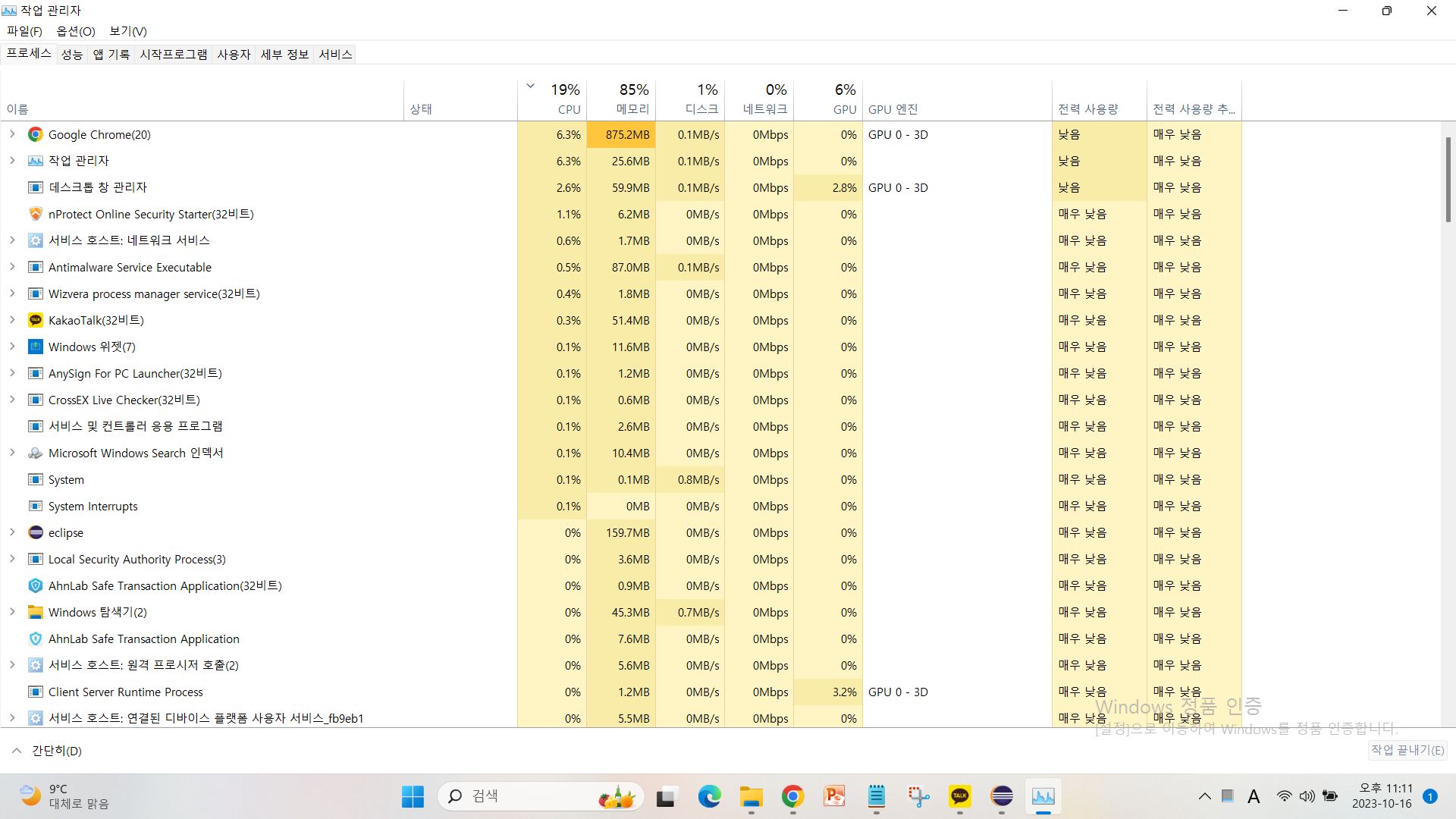
Task: Click the process list vertical scrollbar
Action: coord(1448,180)
